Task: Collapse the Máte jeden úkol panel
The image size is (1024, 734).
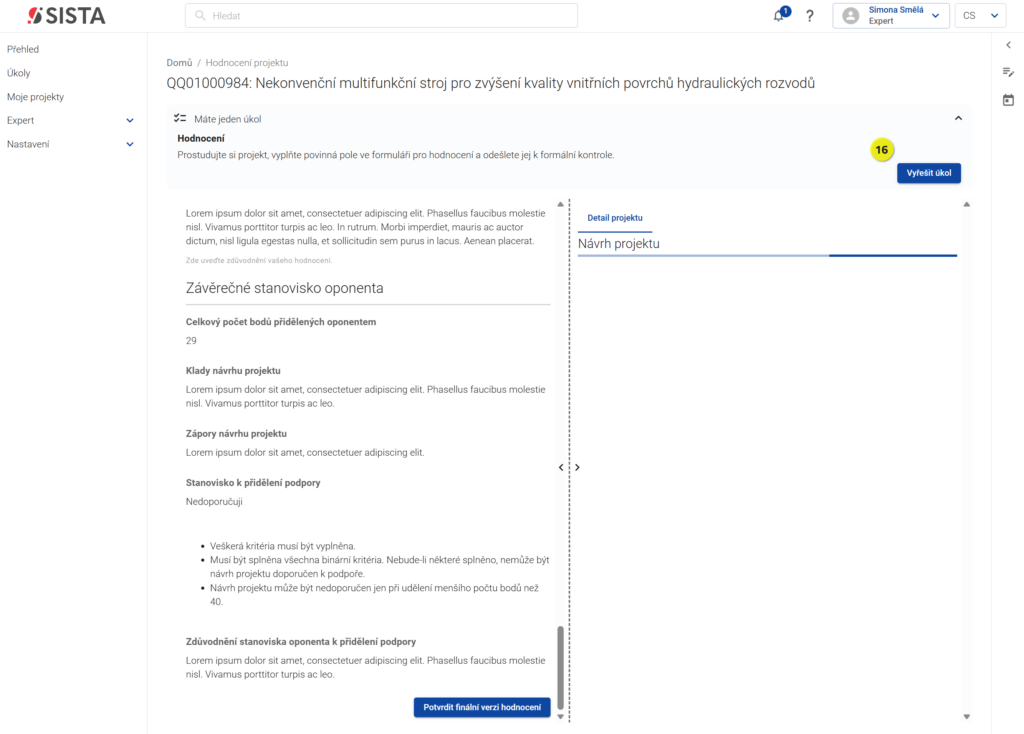Action: (958, 118)
